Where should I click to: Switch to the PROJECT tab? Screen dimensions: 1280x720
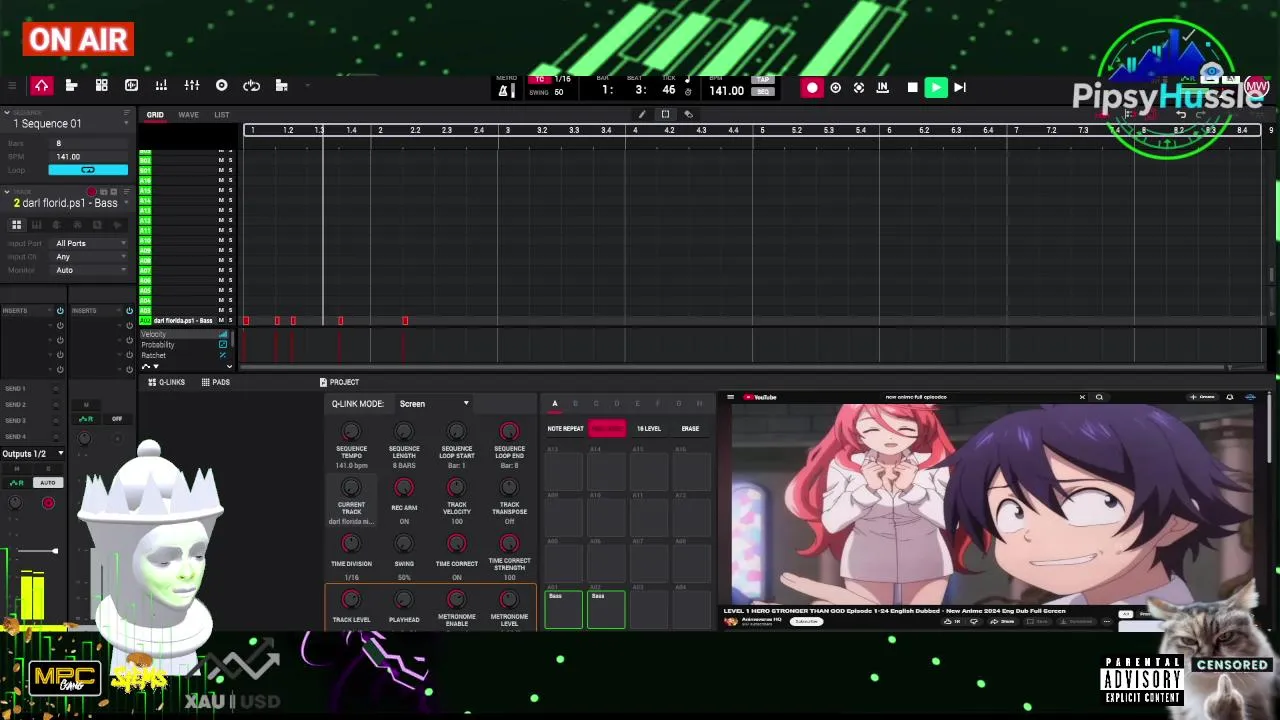coord(339,382)
